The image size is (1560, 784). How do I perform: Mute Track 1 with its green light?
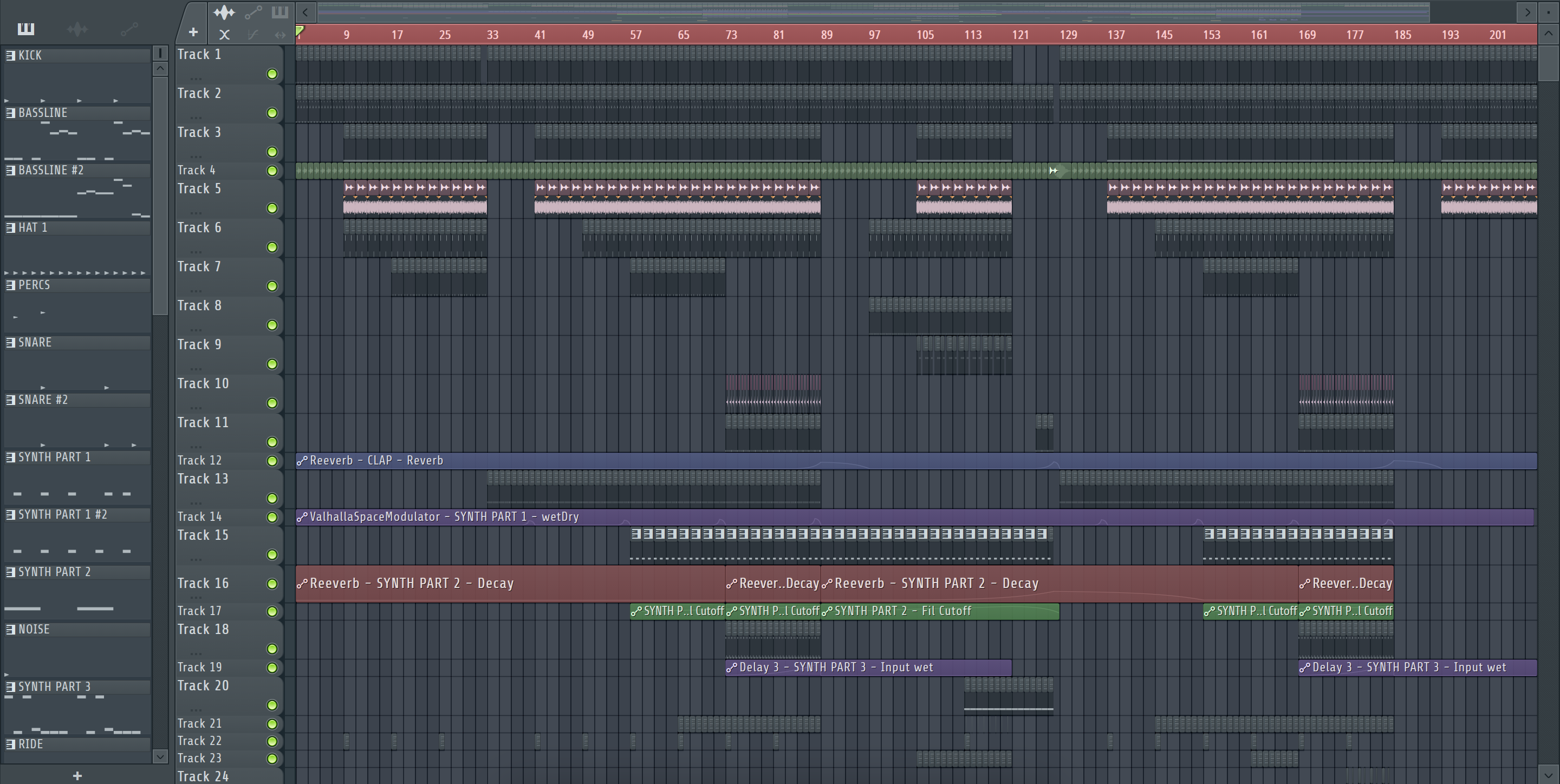coord(272,74)
